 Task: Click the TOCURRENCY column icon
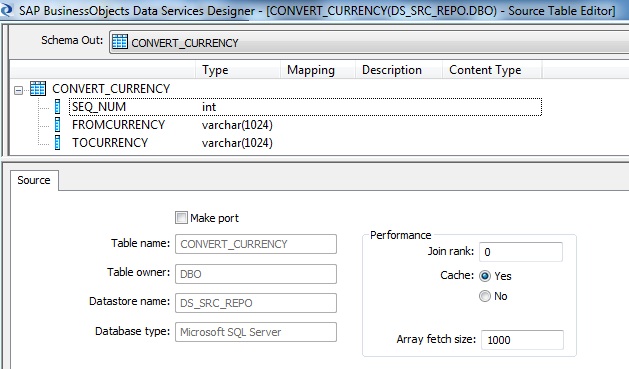point(57,143)
